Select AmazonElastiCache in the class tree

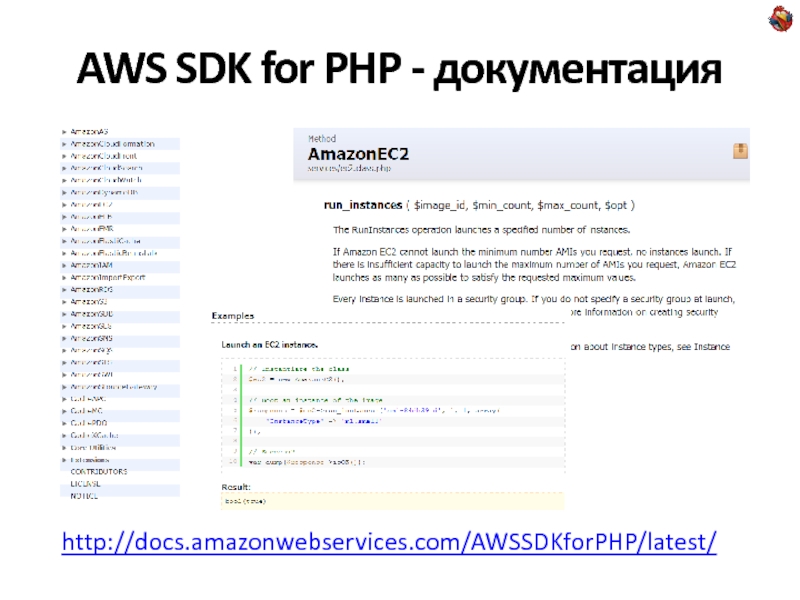point(106,241)
